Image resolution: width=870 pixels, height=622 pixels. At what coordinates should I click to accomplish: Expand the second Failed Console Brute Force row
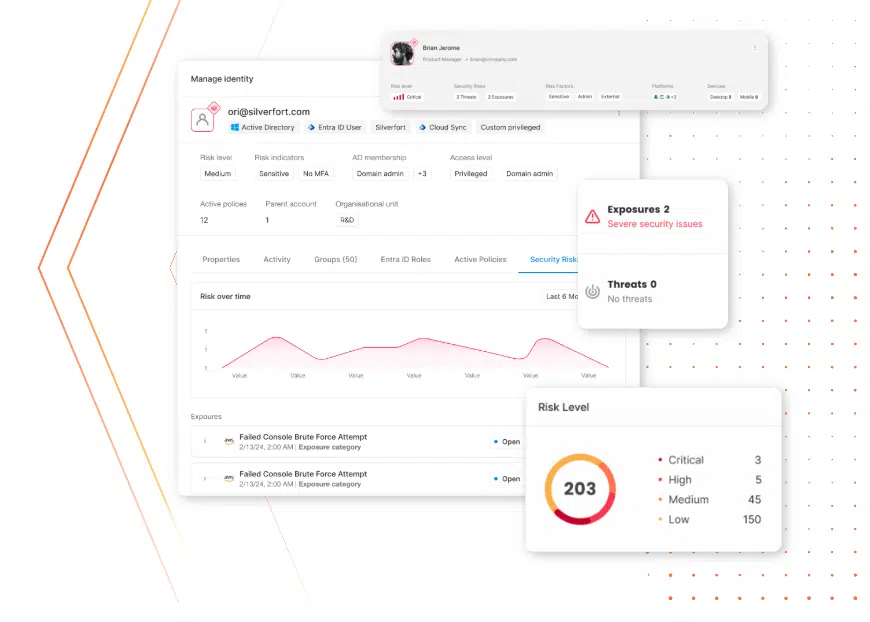pos(205,478)
